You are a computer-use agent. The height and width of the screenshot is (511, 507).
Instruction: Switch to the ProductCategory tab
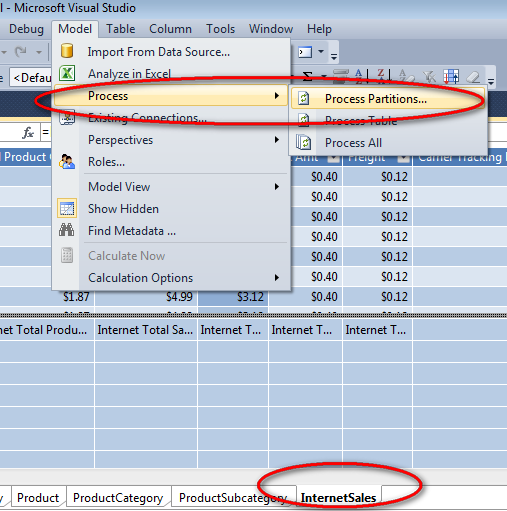click(118, 498)
